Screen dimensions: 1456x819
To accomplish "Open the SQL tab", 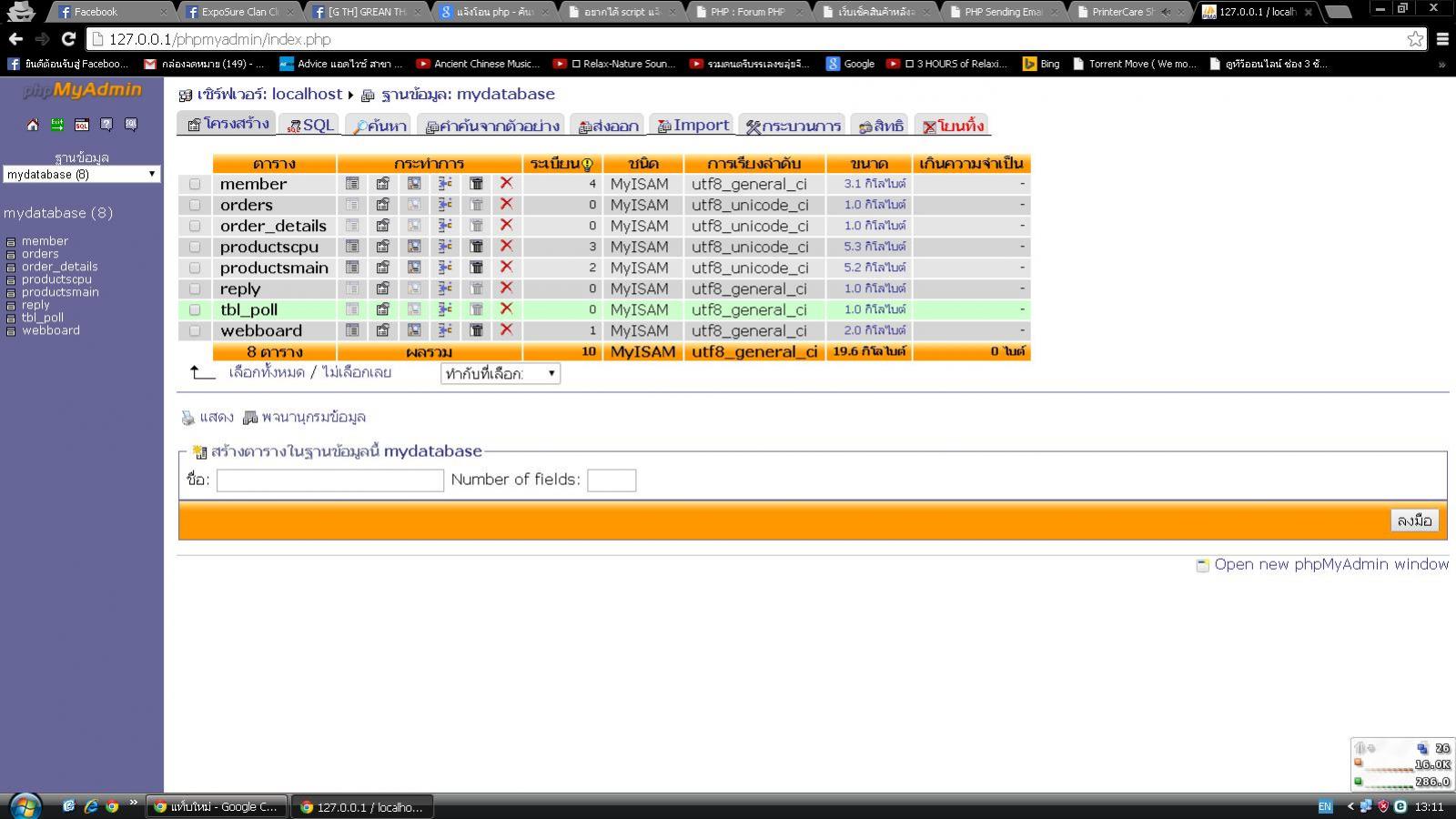I will point(311,126).
